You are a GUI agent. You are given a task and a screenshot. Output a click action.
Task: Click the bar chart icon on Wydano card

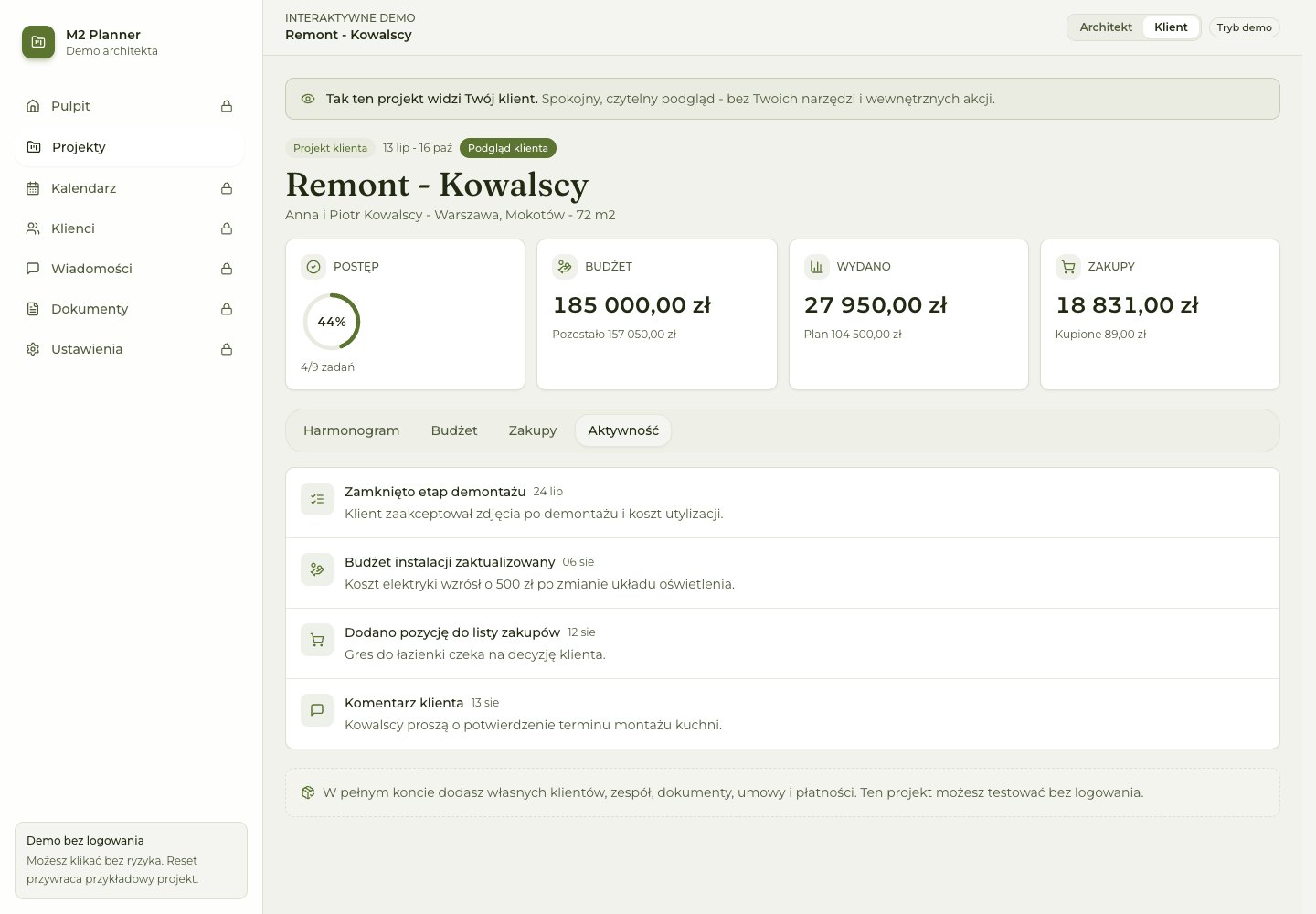coord(817,267)
